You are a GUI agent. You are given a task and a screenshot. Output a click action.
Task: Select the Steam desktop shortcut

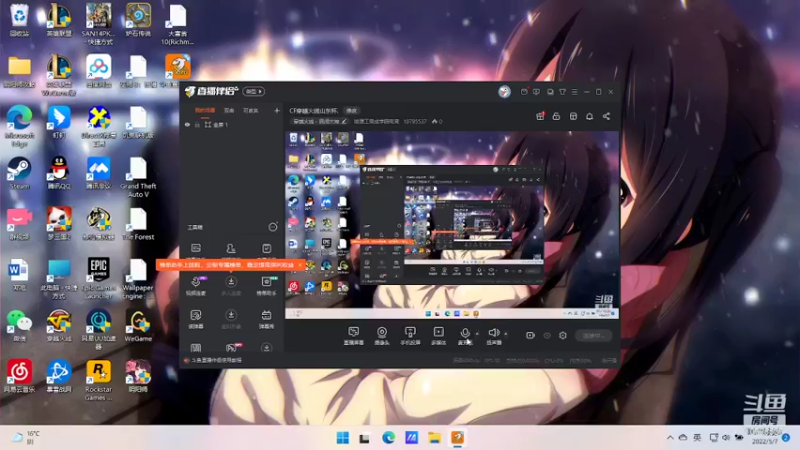(19, 173)
